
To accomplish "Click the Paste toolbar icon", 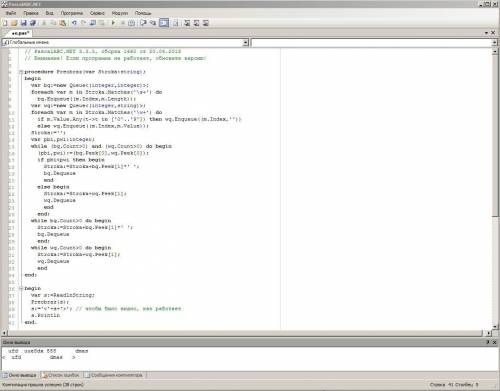I will [x=62, y=23].
